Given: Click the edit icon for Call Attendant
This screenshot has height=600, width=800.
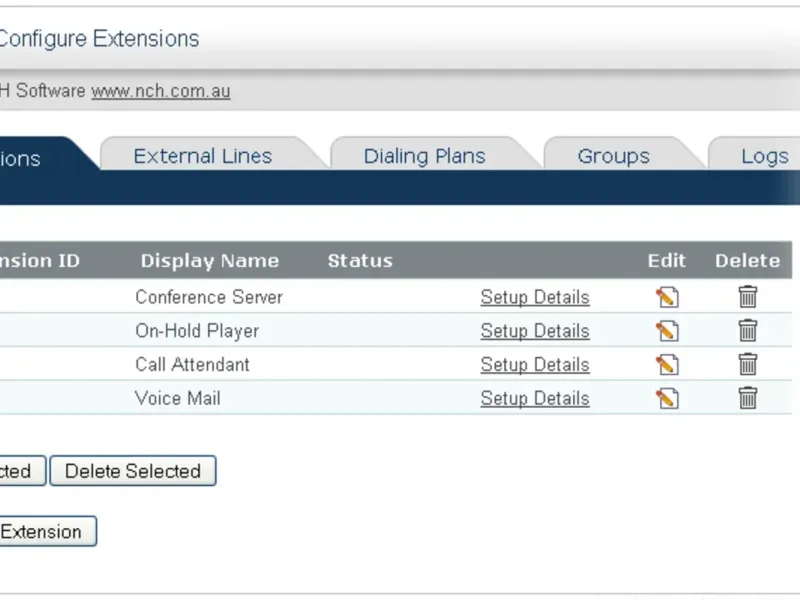Looking at the screenshot, I should tap(667, 365).
